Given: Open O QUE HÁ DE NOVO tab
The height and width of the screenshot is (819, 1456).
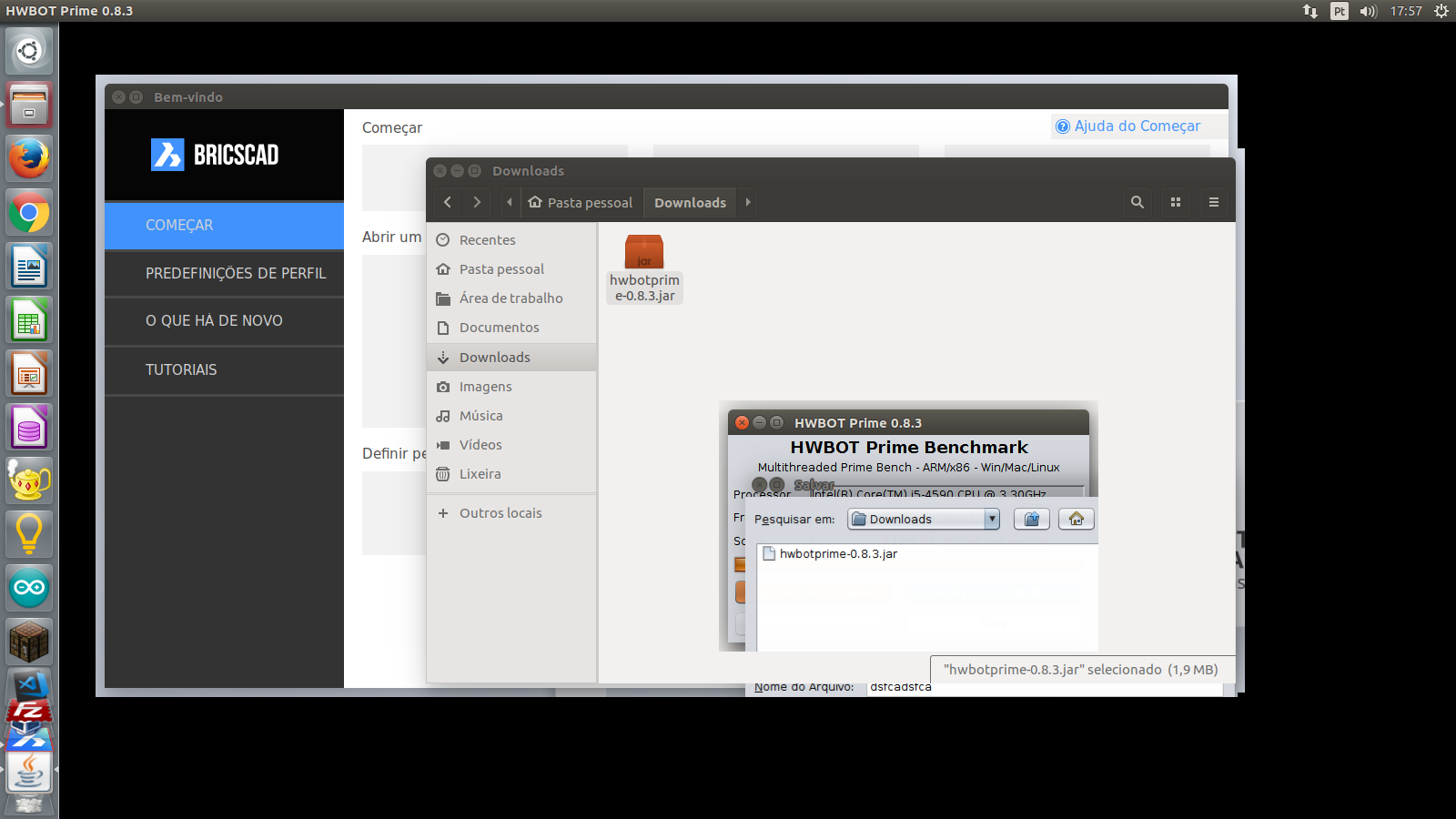Looking at the screenshot, I should click(224, 321).
